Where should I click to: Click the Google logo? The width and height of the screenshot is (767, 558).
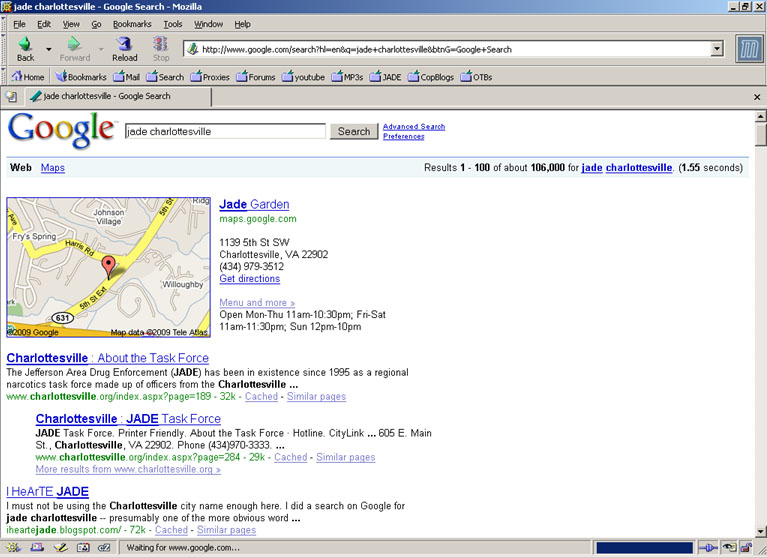(61, 130)
